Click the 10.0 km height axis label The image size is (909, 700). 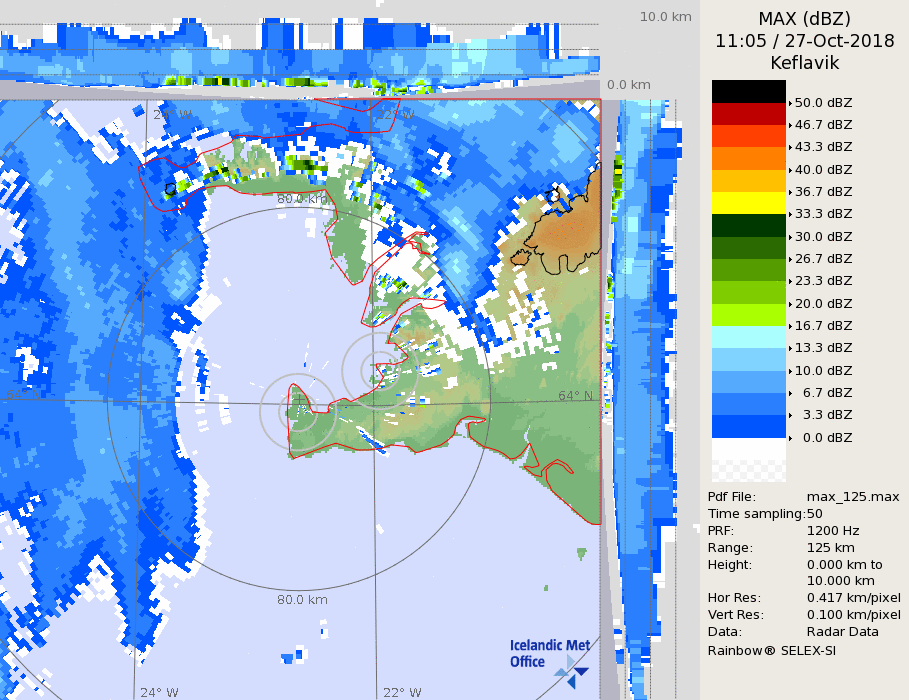coord(665,17)
